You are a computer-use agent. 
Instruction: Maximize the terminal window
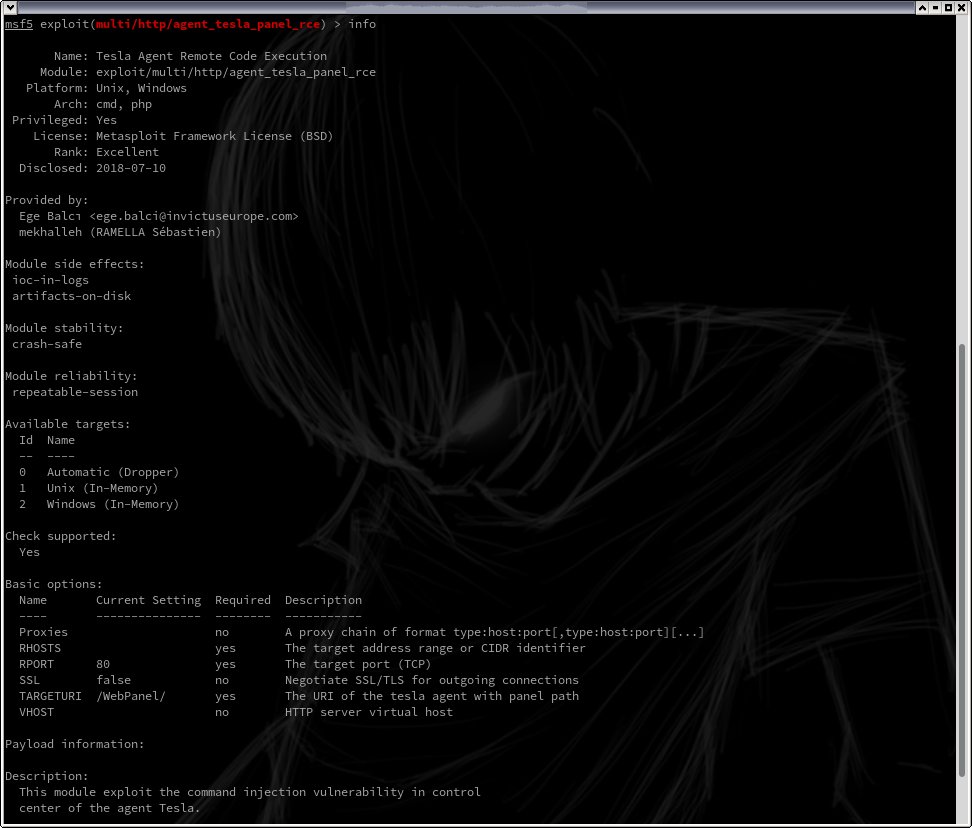(x=948, y=7)
